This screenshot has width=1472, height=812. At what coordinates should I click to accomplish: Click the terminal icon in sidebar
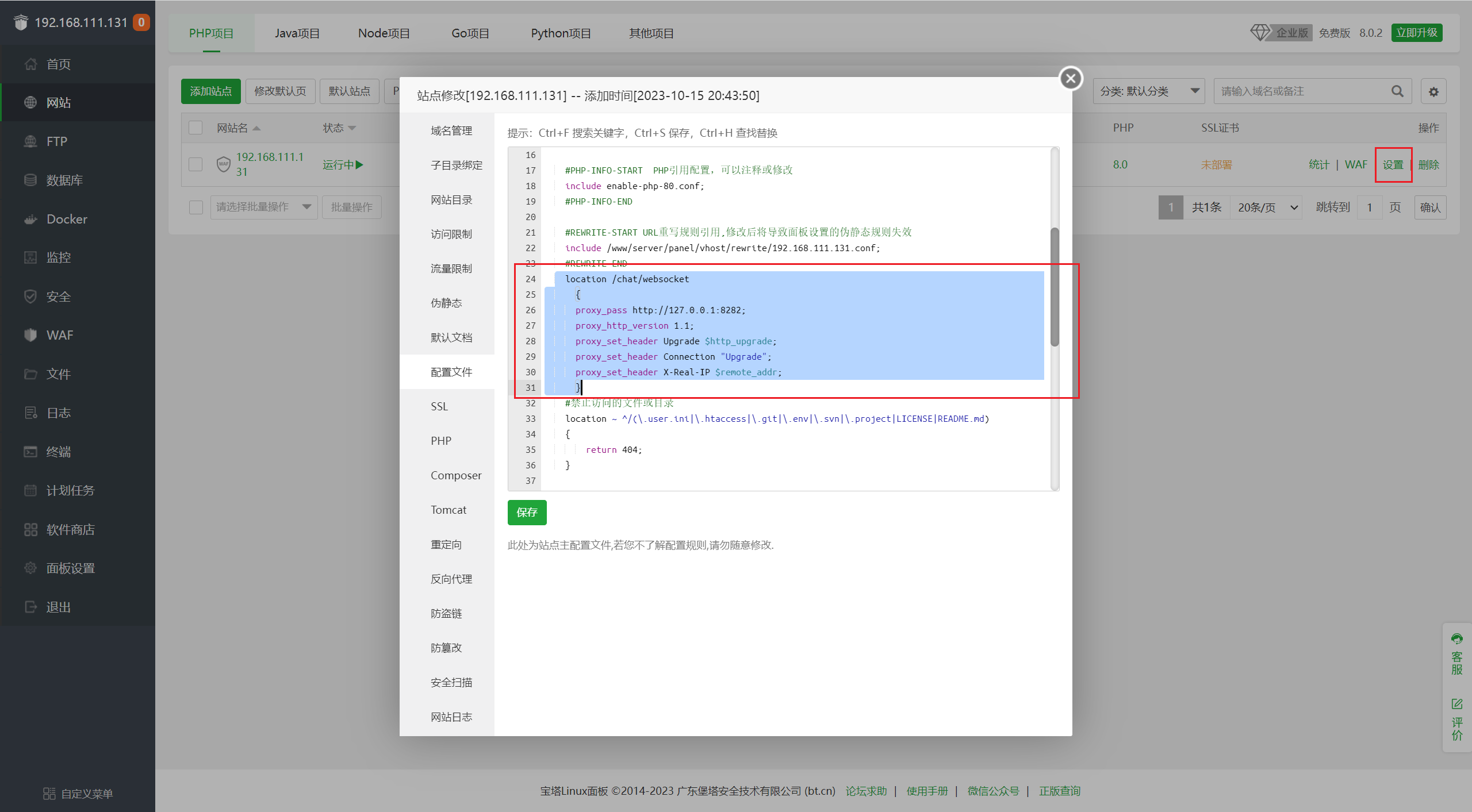point(30,452)
